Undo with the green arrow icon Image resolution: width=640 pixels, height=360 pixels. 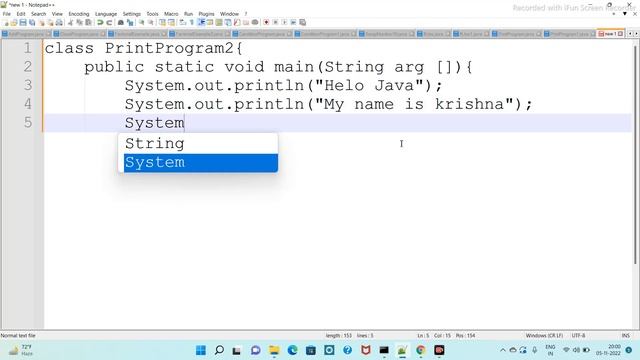[100, 22]
